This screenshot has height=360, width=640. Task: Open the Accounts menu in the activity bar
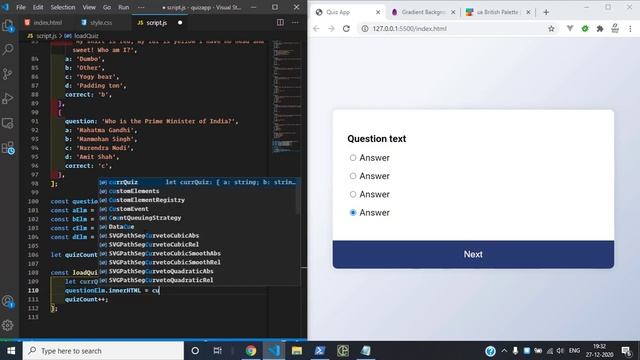8,302
